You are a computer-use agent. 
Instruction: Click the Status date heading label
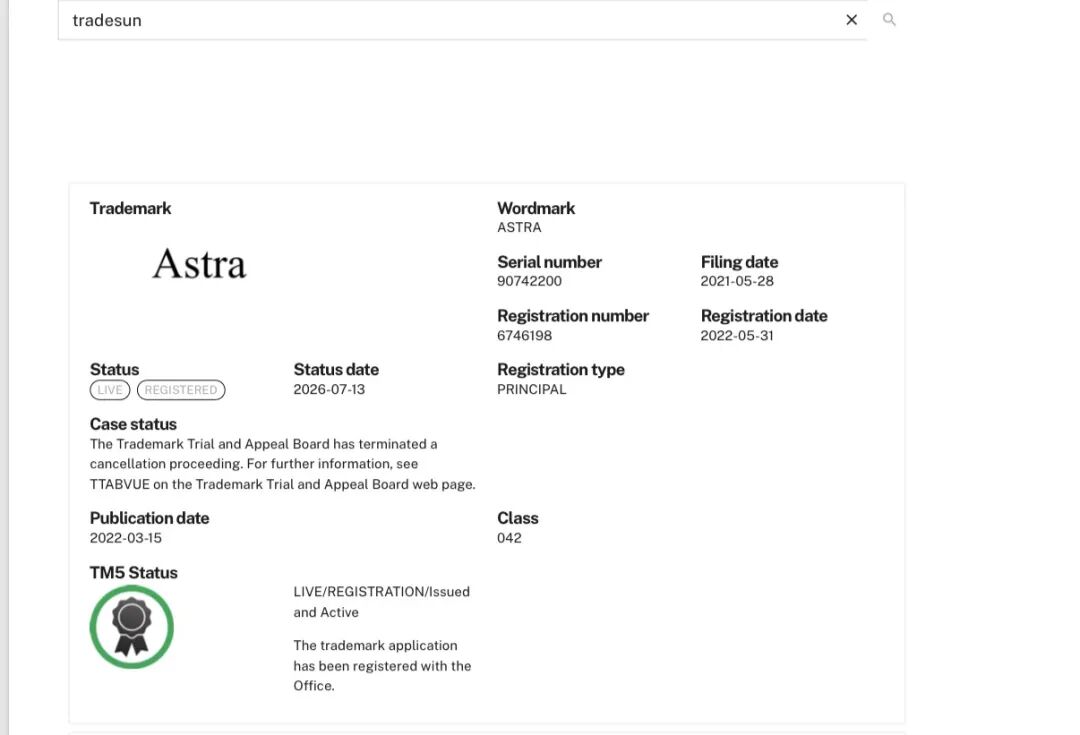point(336,369)
